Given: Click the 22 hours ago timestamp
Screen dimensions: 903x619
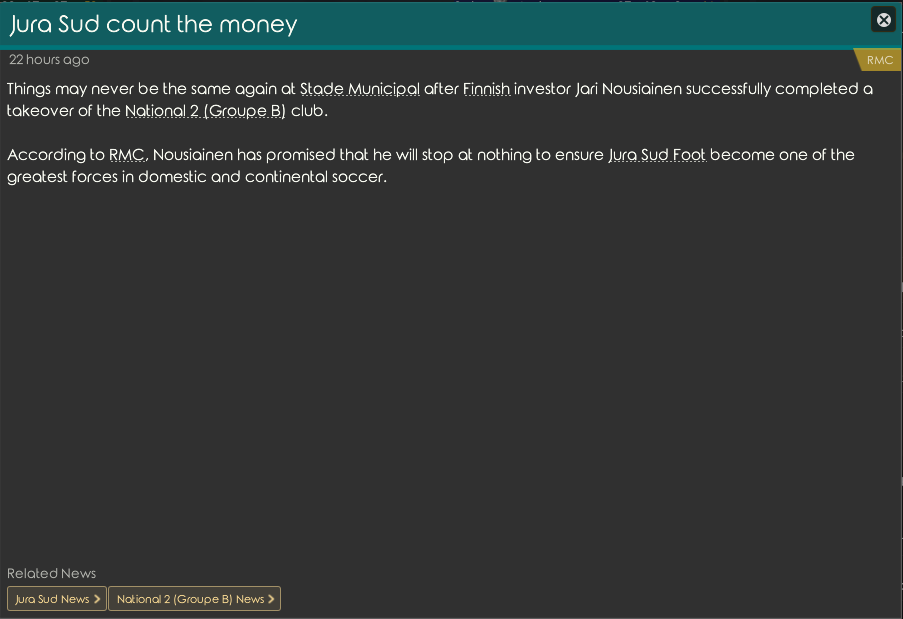Looking at the screenshot, I should pyautogui.click(x=49, y=59).
